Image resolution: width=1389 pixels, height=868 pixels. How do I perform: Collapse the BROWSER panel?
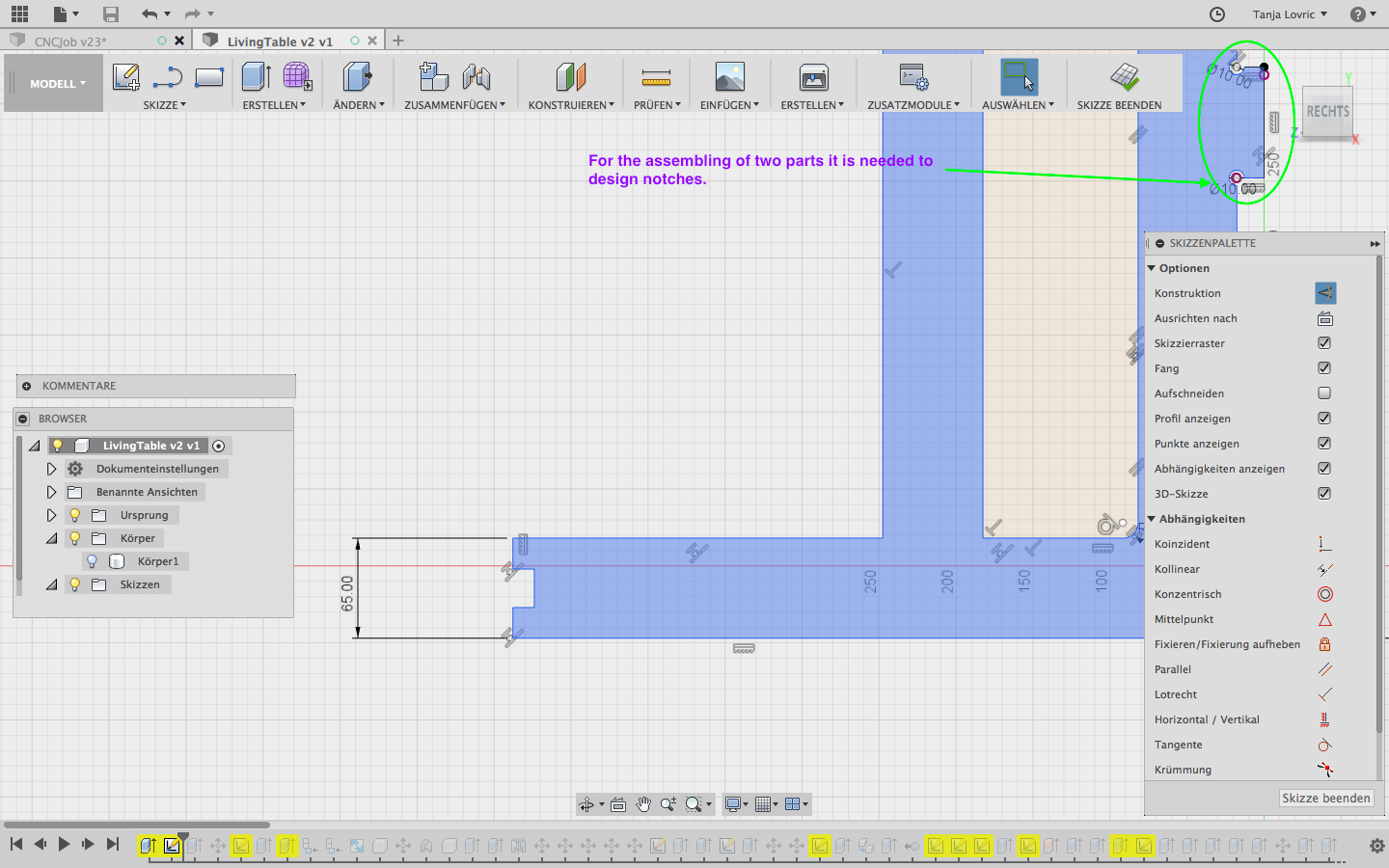[23, 419]
